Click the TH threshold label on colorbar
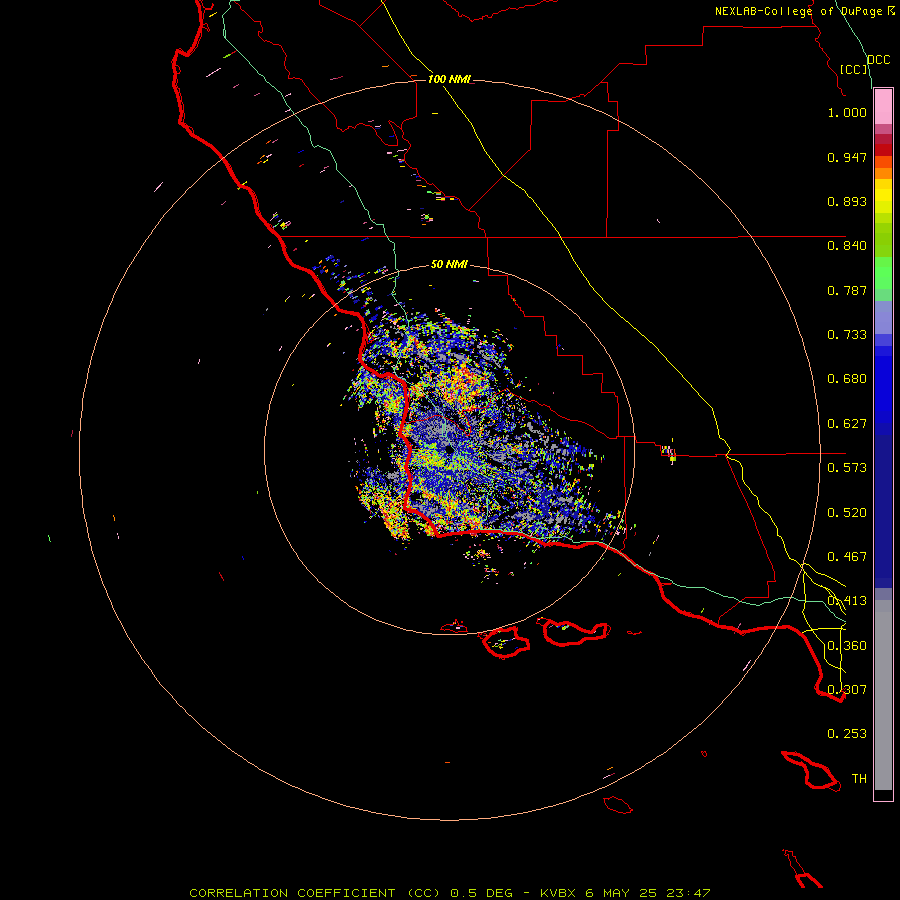Viewport: 900px width, 900px height. click(859, 779)
